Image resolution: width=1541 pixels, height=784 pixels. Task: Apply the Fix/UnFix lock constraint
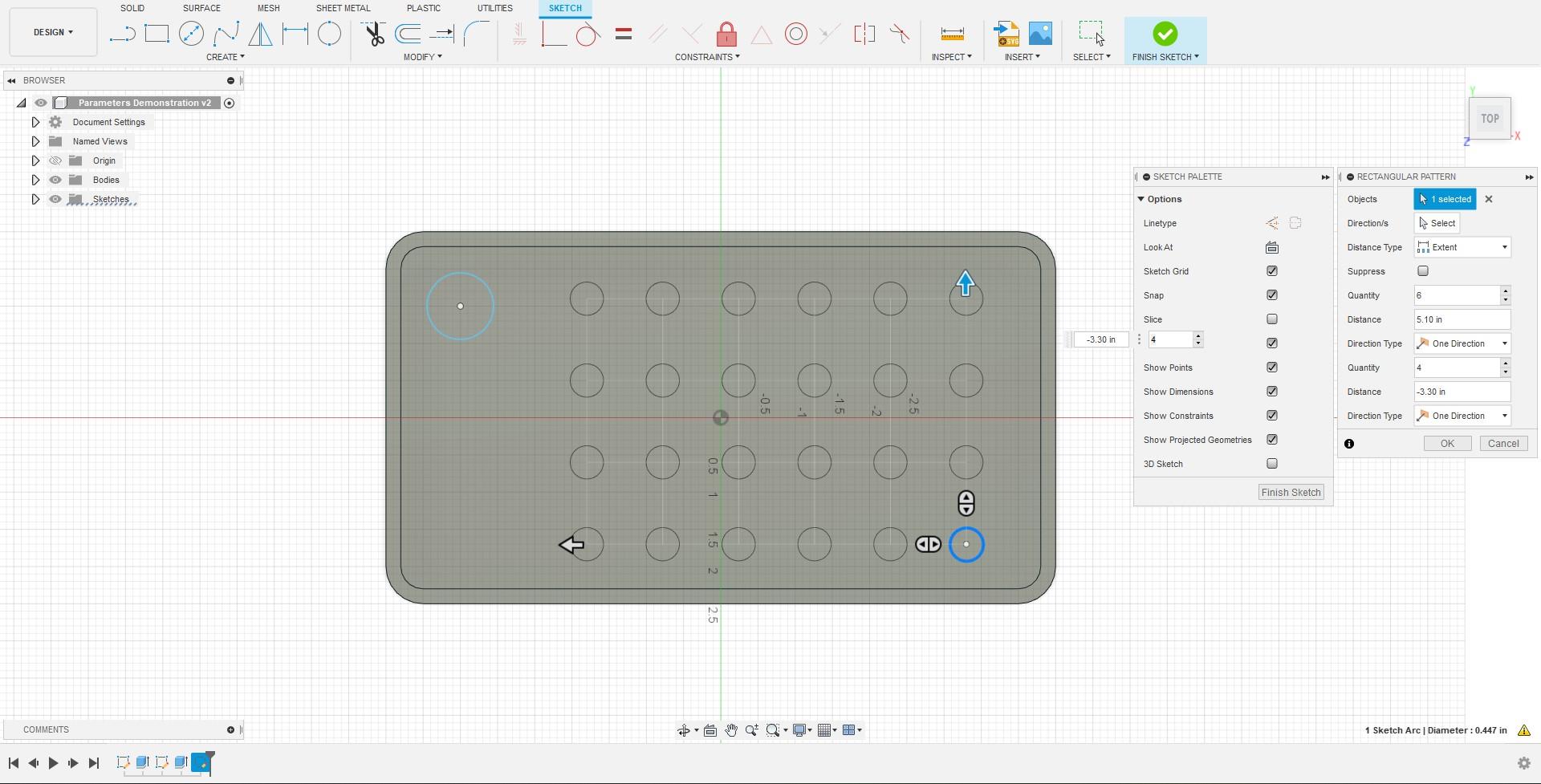coord(726,34)
